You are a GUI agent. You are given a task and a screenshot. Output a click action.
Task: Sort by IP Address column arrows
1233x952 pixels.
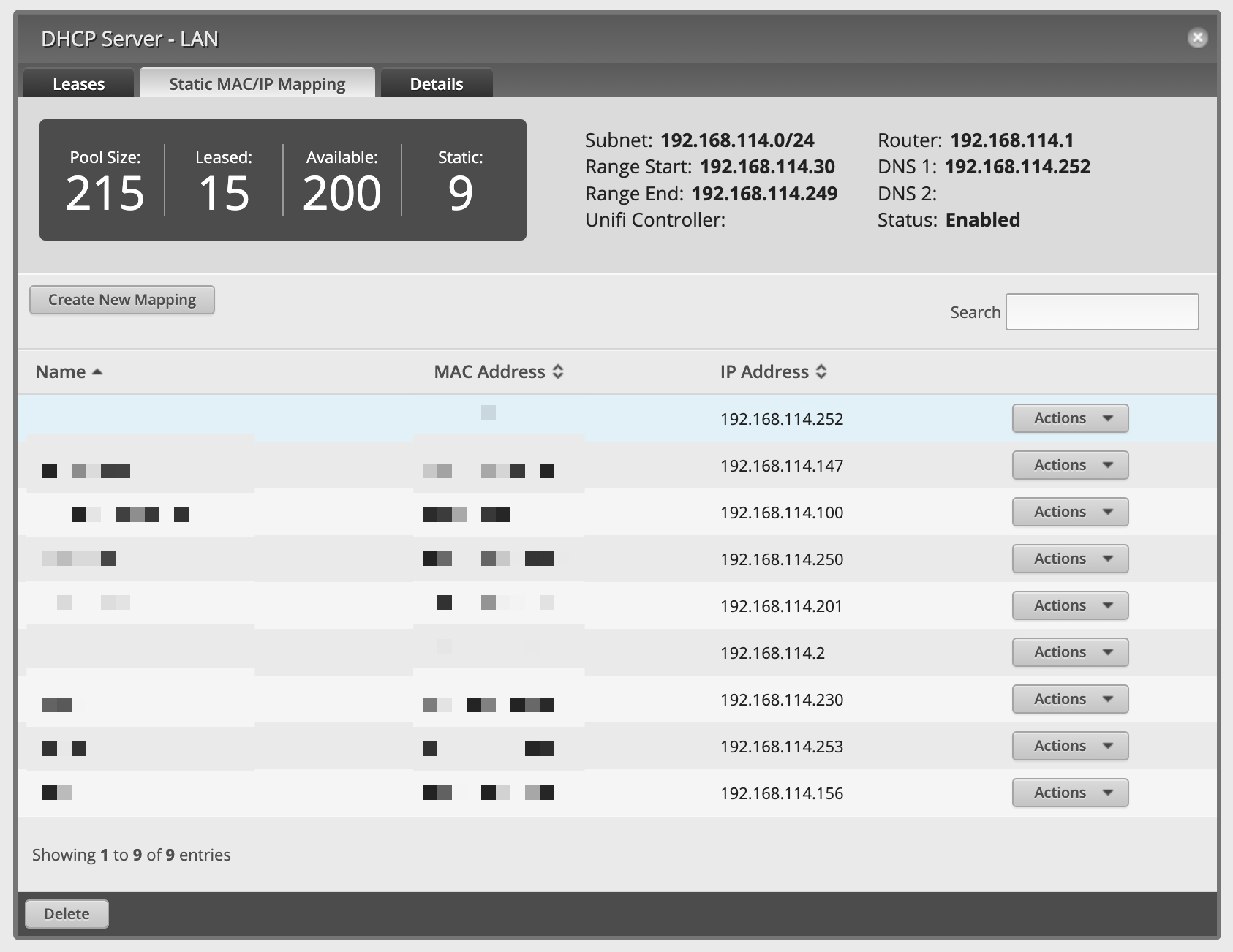tap(821, 372)
